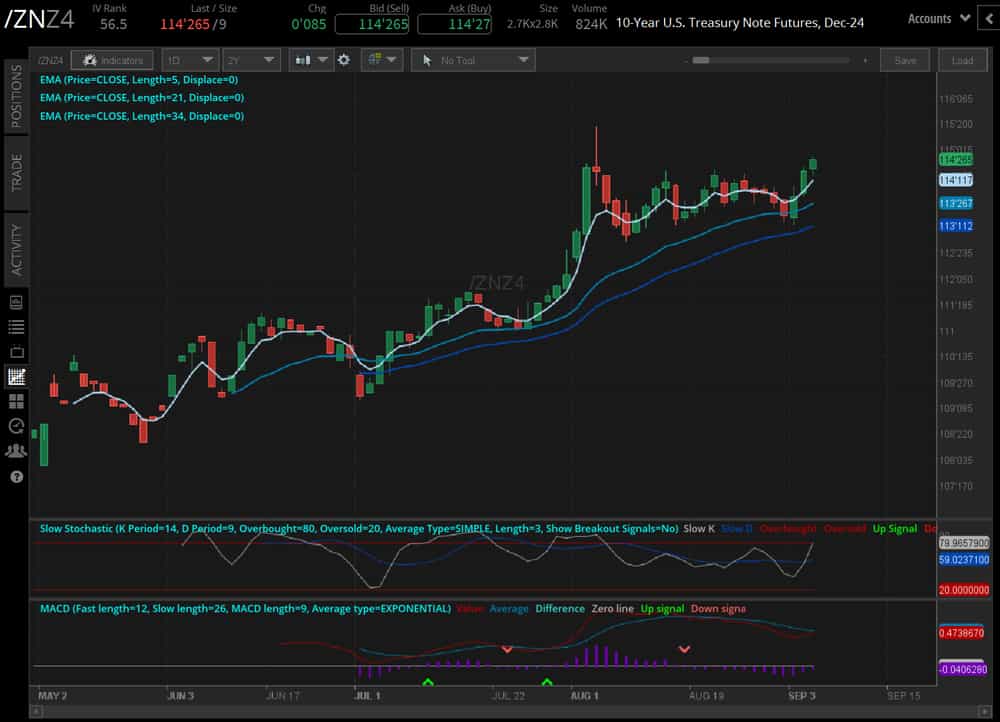Open the ACTIVITY tab

[15, 242]
